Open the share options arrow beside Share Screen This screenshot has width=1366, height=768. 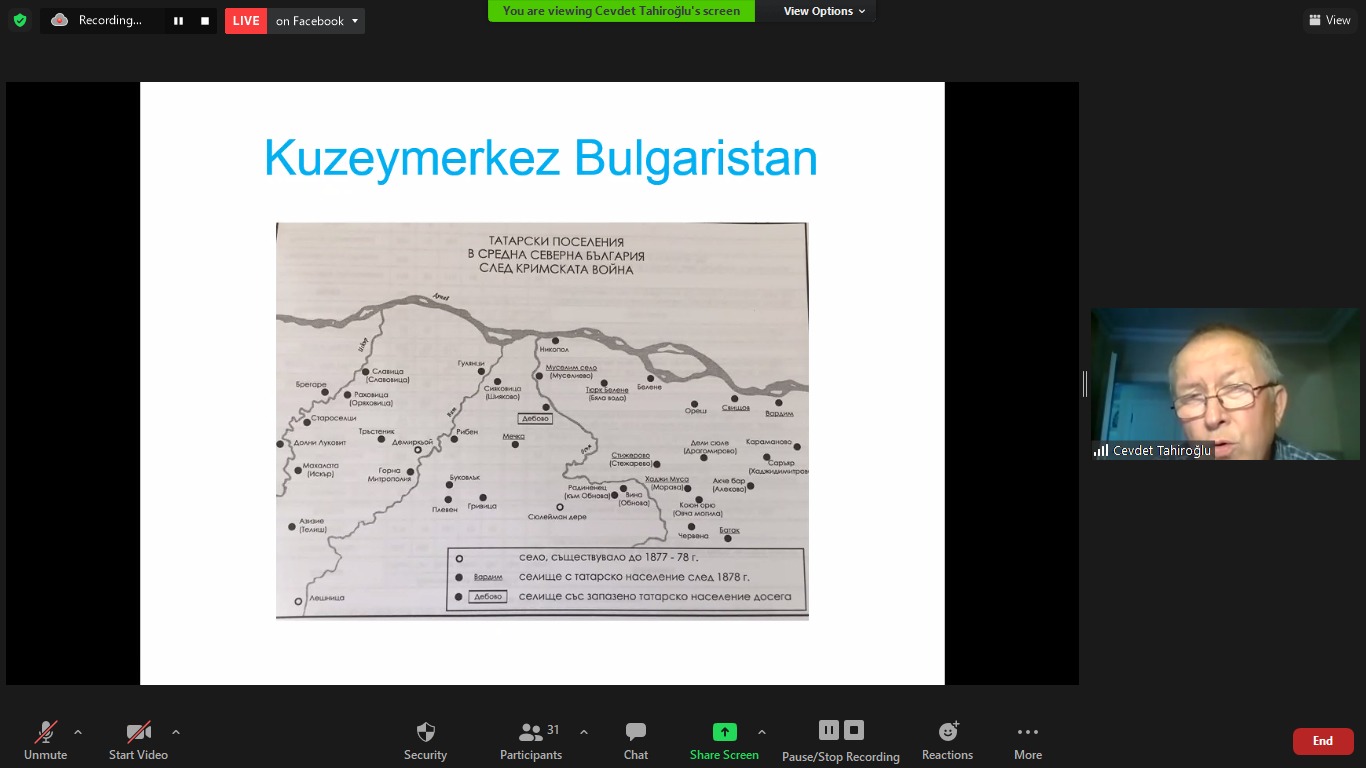click(762, 732)
